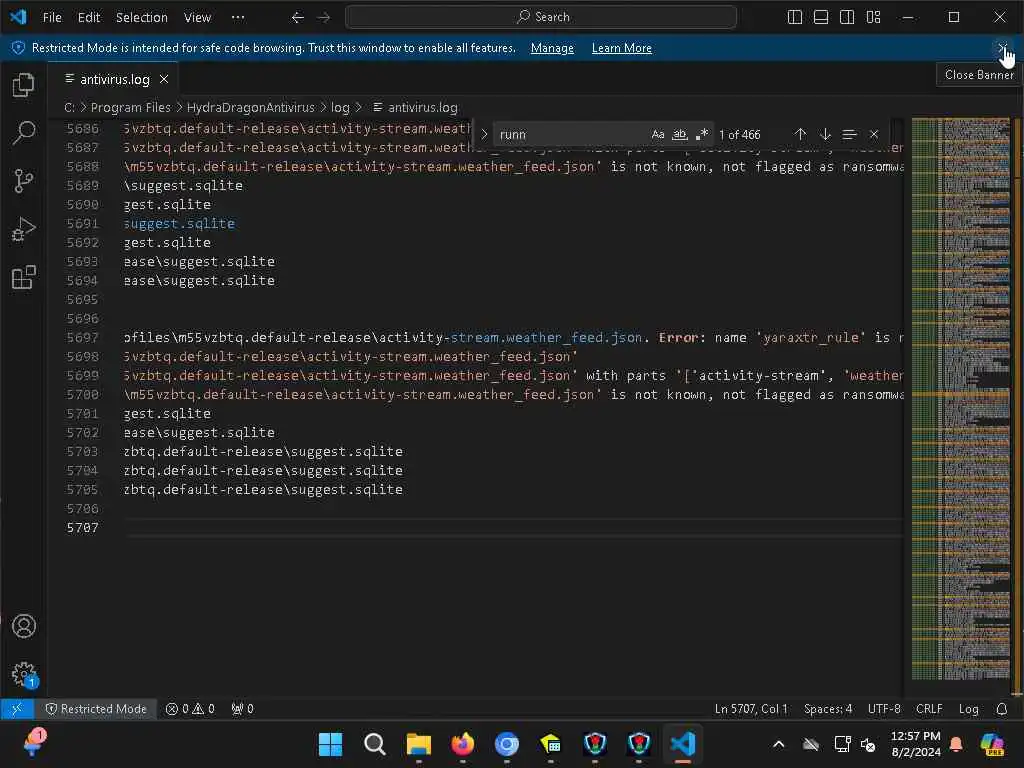
Task: Click line number 5697 in gutter
Action: click(82, 338)
